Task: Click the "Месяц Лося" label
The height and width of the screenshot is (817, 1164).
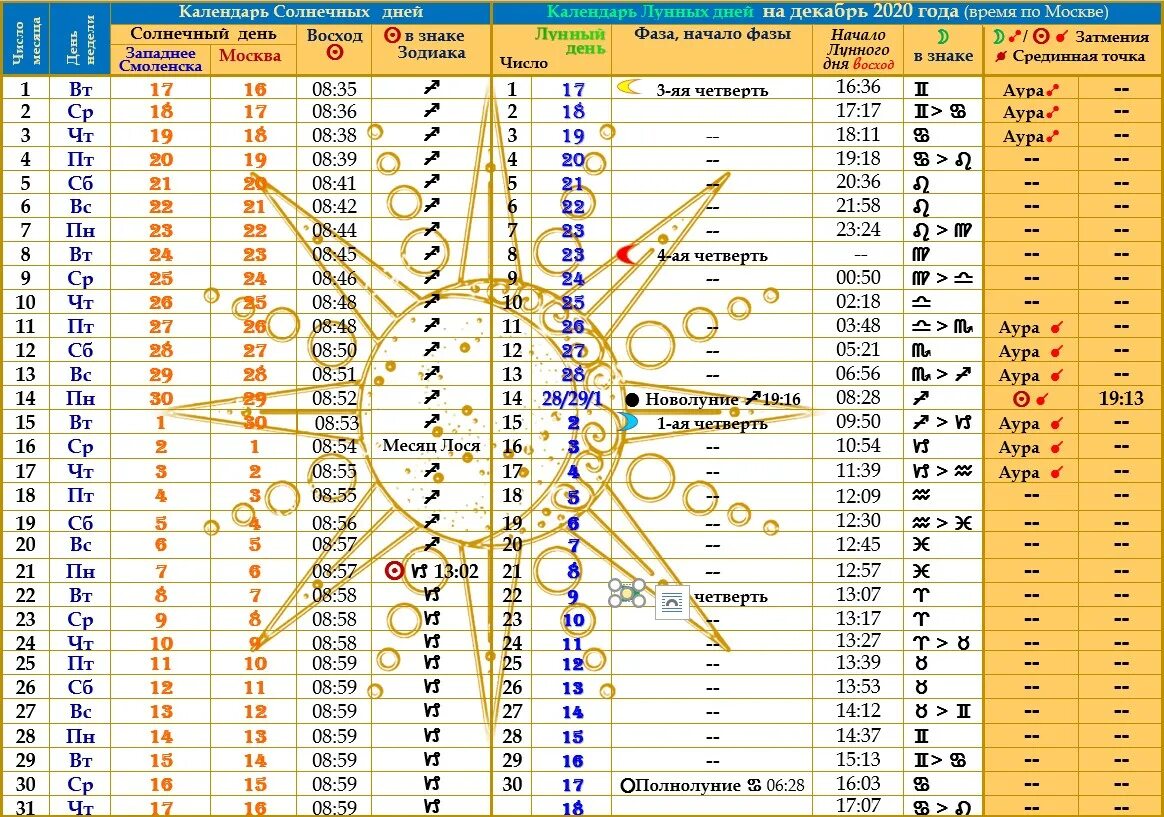Action: point(431,446)
